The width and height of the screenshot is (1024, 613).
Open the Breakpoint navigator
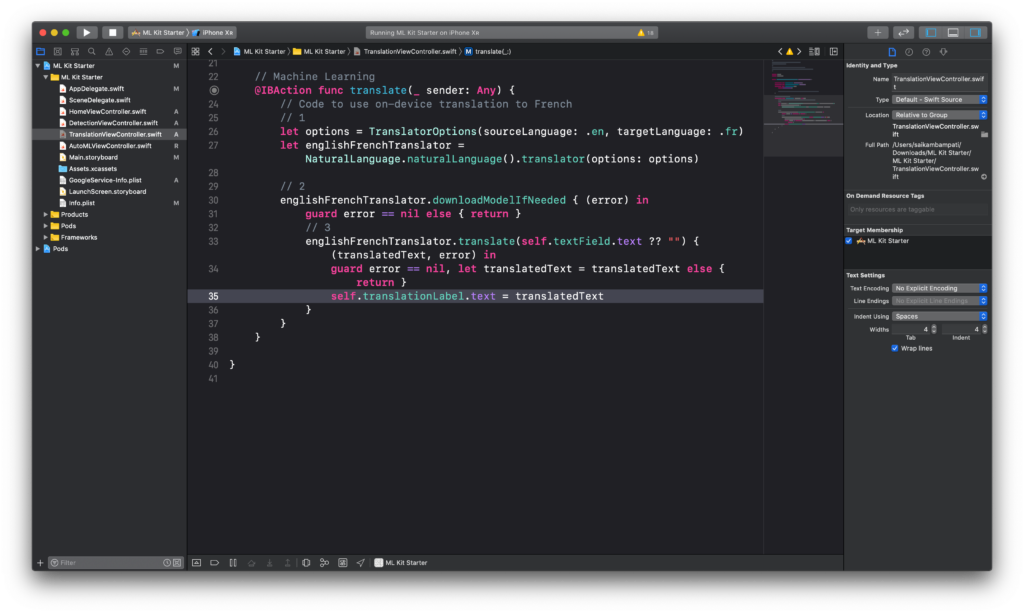(x=160, y=52)
